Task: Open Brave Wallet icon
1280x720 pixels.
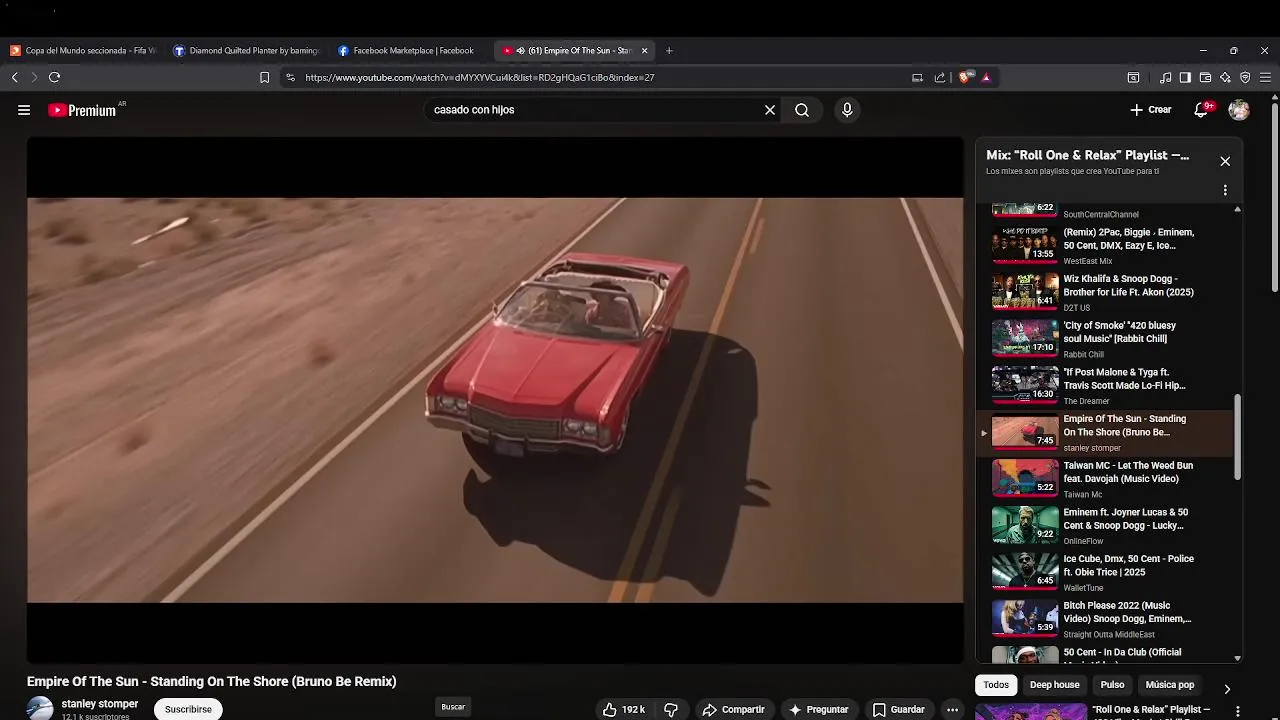Action: click(1205, 77)
